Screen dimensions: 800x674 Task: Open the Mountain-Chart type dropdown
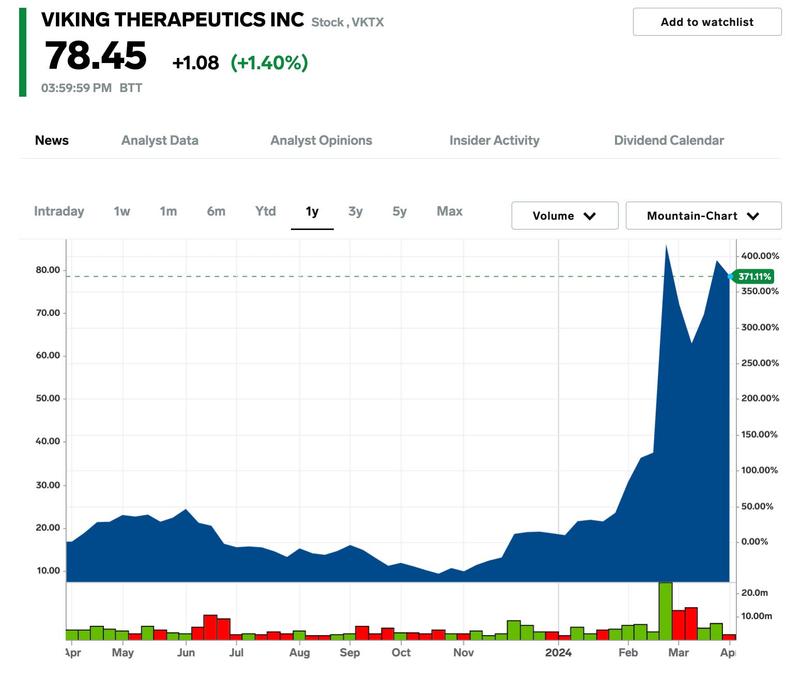704,216
